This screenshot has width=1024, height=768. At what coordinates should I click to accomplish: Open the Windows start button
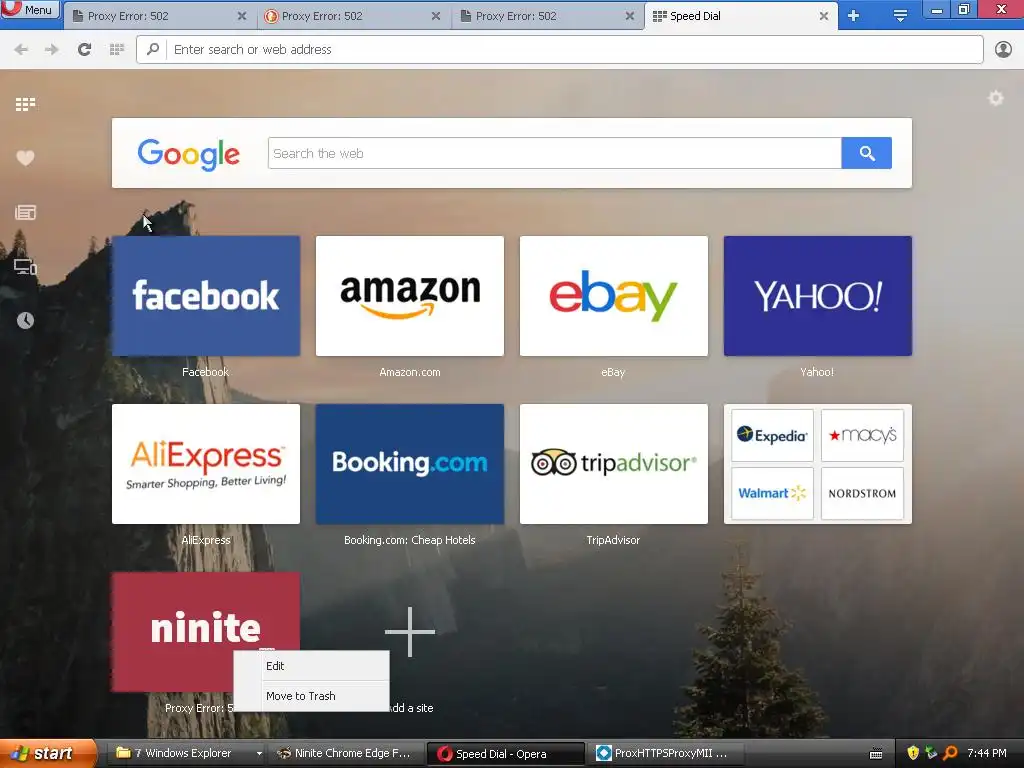[48, 753]
